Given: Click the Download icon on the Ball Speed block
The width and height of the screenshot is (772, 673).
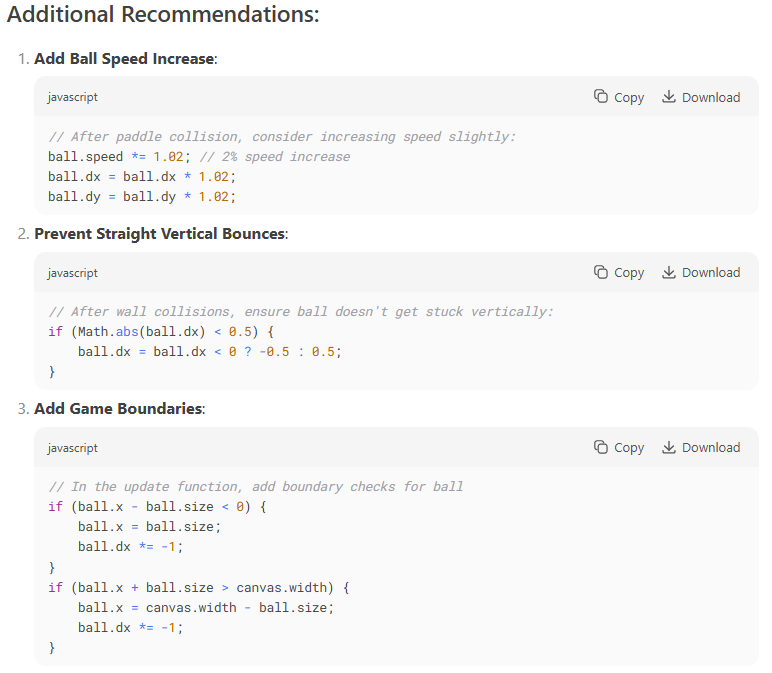Looking at the screenshot, I should [668, 97].
